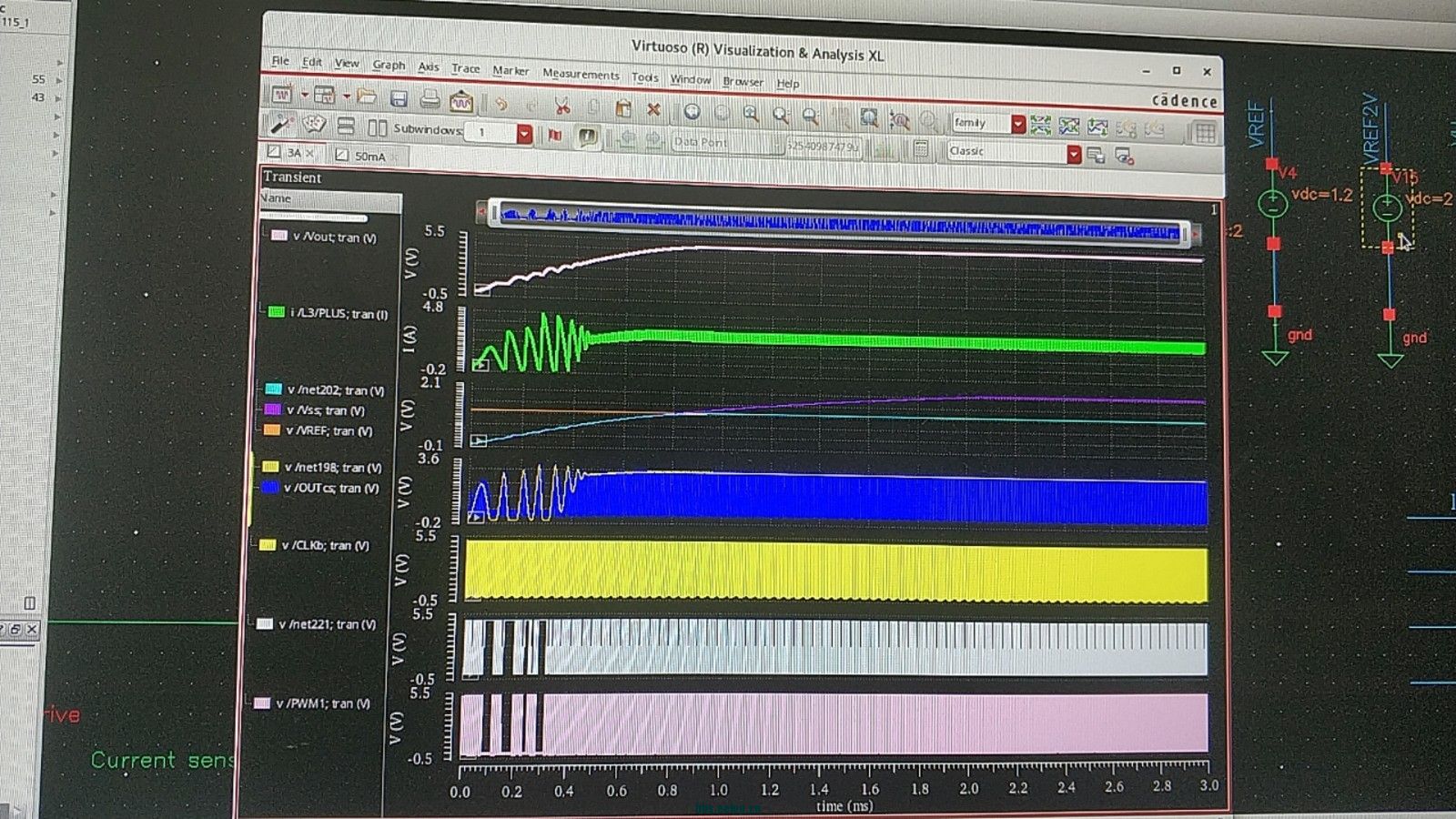
Task: Cut the selected trace with scissors
Action: tap(562, 106)
